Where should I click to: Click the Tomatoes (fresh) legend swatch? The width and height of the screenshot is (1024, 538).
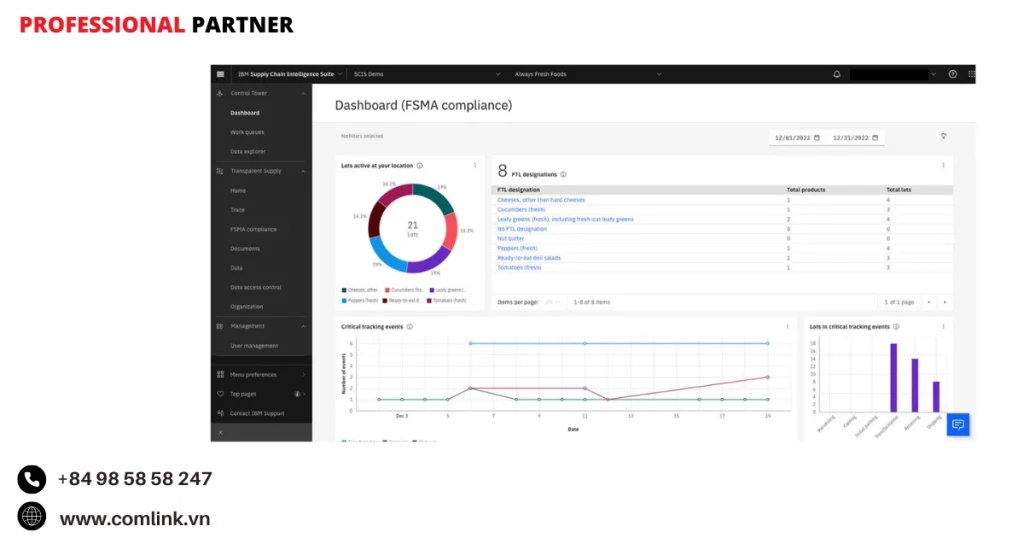pyautogui.click(x=429, y=300)
